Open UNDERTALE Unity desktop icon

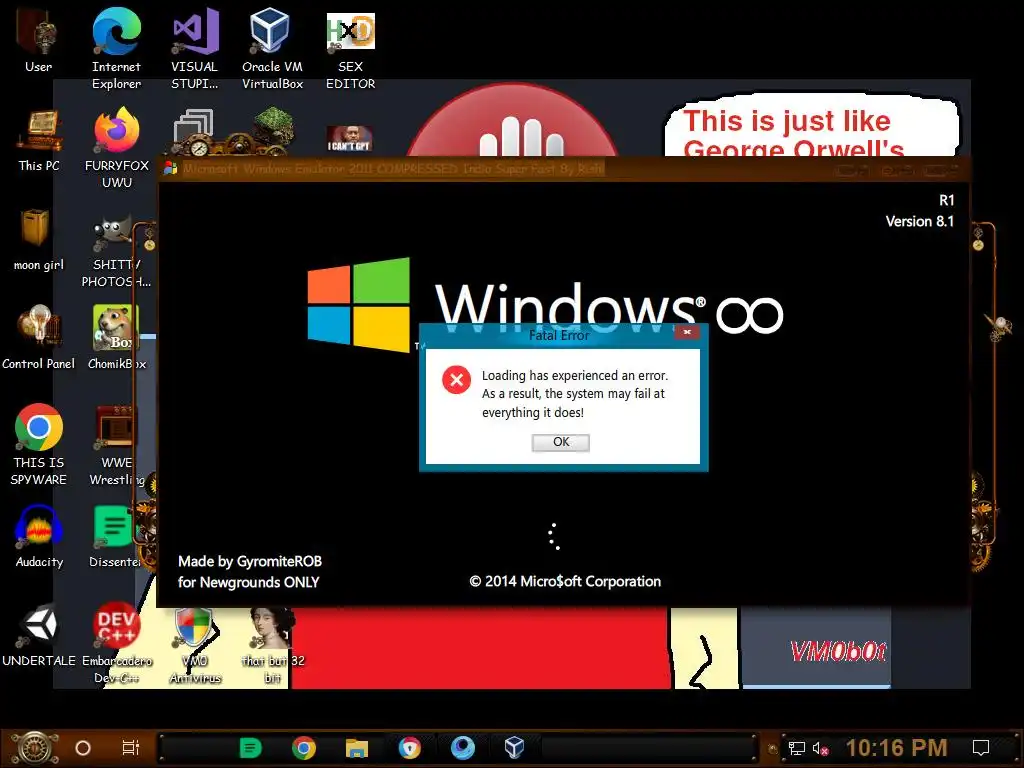pyautogui.click(x=39, y=635)
